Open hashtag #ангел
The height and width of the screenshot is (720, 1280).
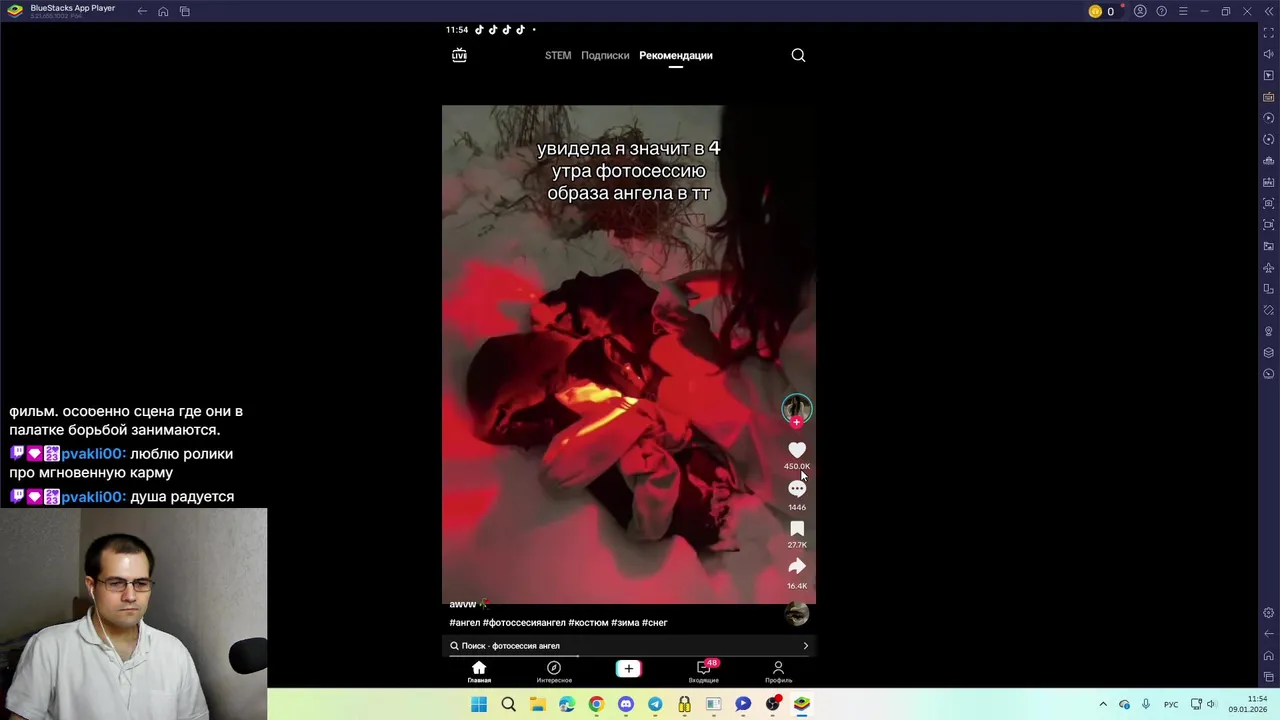click(465, 622)
